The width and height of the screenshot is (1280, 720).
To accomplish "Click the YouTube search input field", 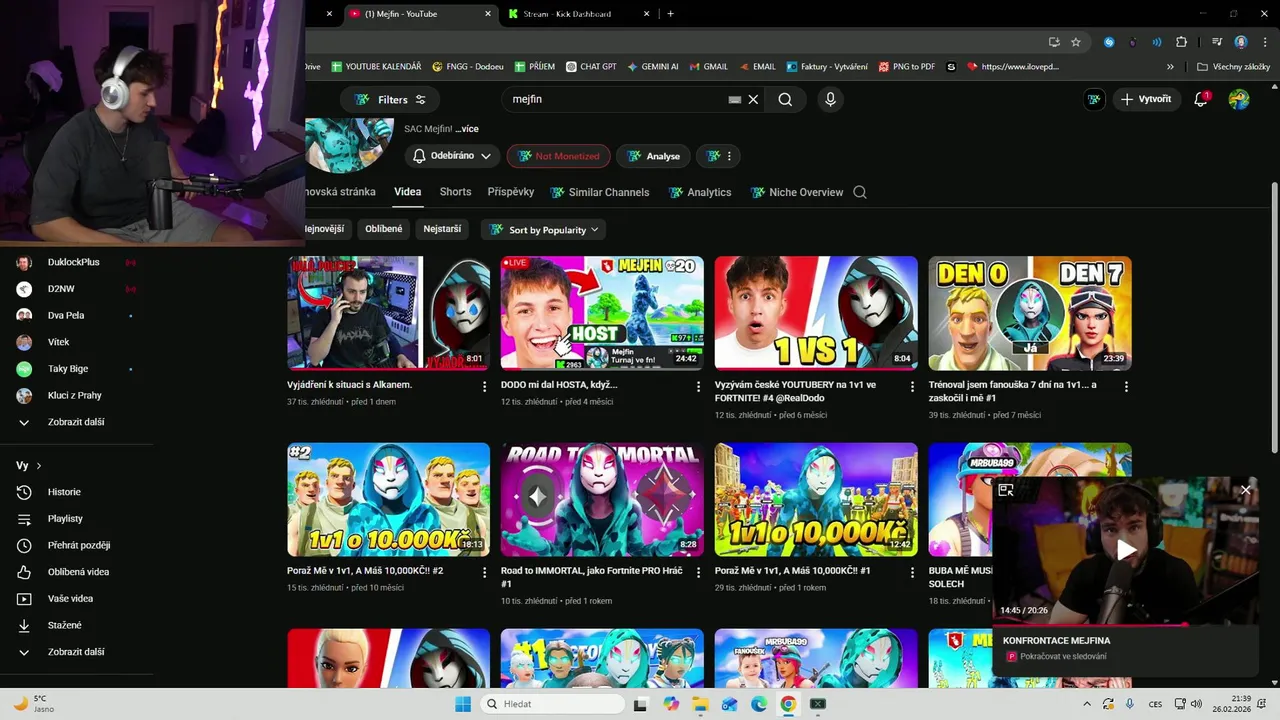I will (615, 99).
